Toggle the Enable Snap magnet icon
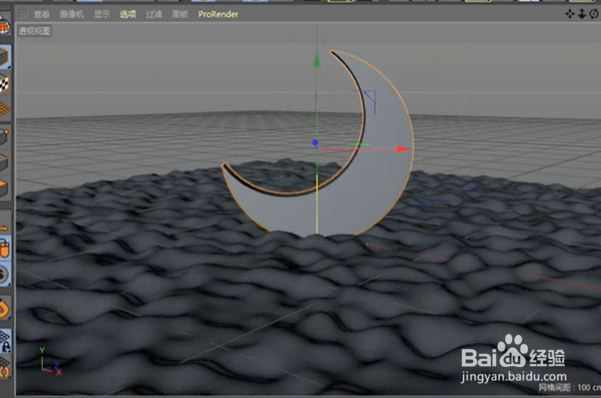The image size is (601, 398). coord(4,309)
